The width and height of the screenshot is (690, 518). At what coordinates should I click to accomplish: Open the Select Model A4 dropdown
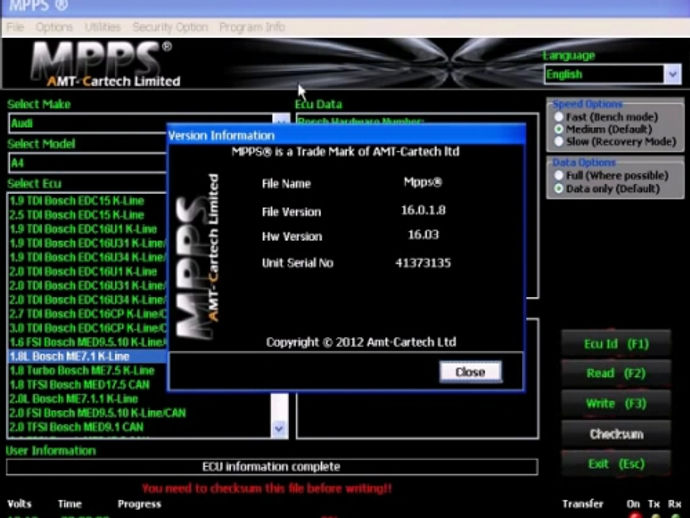click(x=87, y=163)
